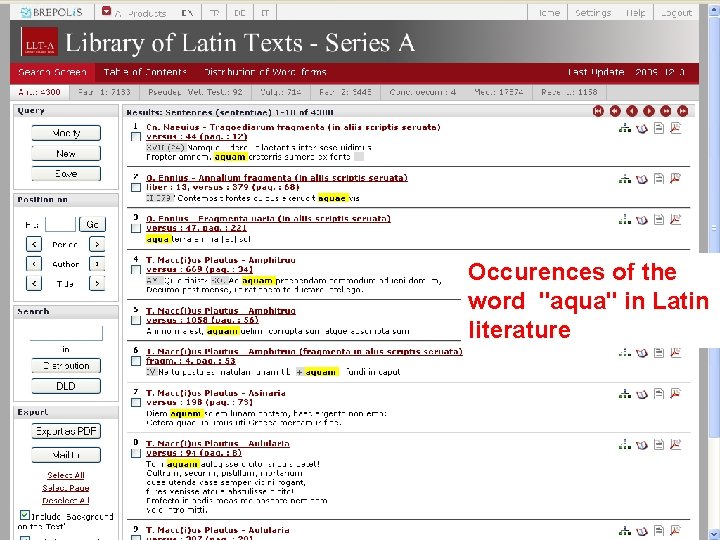Image resolution: width=720 pixels, height=540 pixels.
Task: Export PDF icon for Aulularia versus 91 result
Action: point(675,444)
